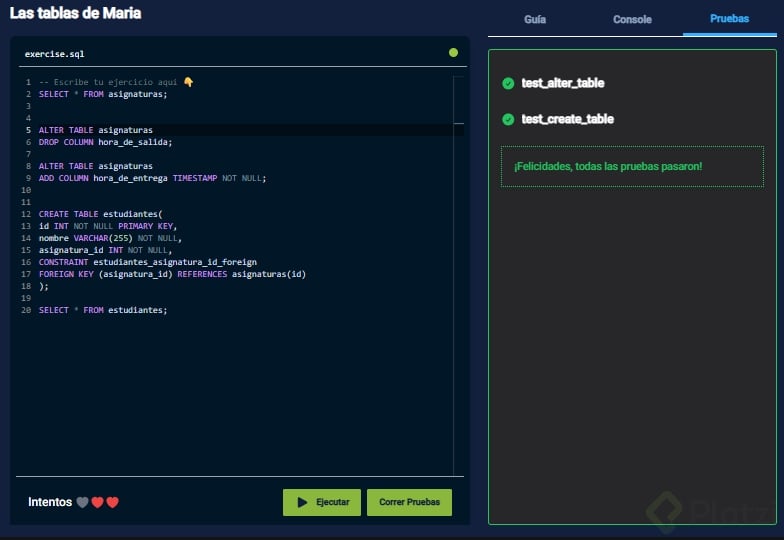This screenshot has height=540, width=784.
Task: Click the test_create_table green check icon
Action: click(508, 120)
